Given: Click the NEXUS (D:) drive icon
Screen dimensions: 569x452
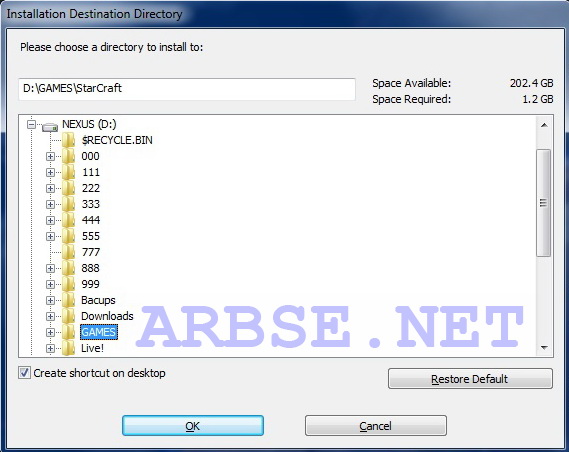Looking at the screenshot, I should [x=50, y=127].
